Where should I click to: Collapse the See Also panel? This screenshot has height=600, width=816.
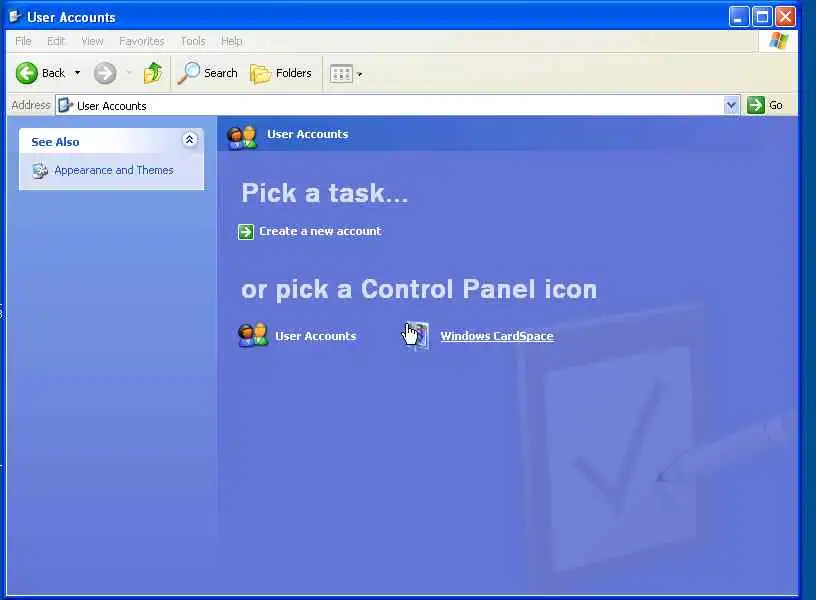click(x=189, y=139)
